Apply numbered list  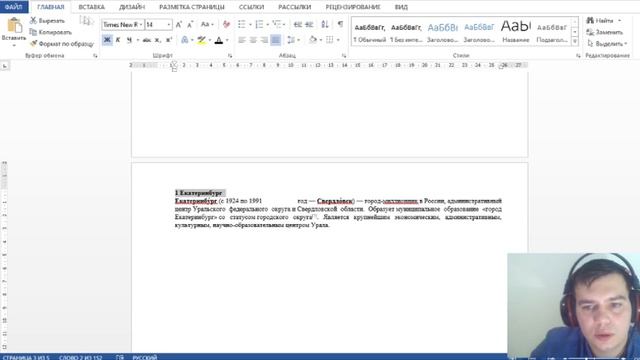[x=259, y=25]
